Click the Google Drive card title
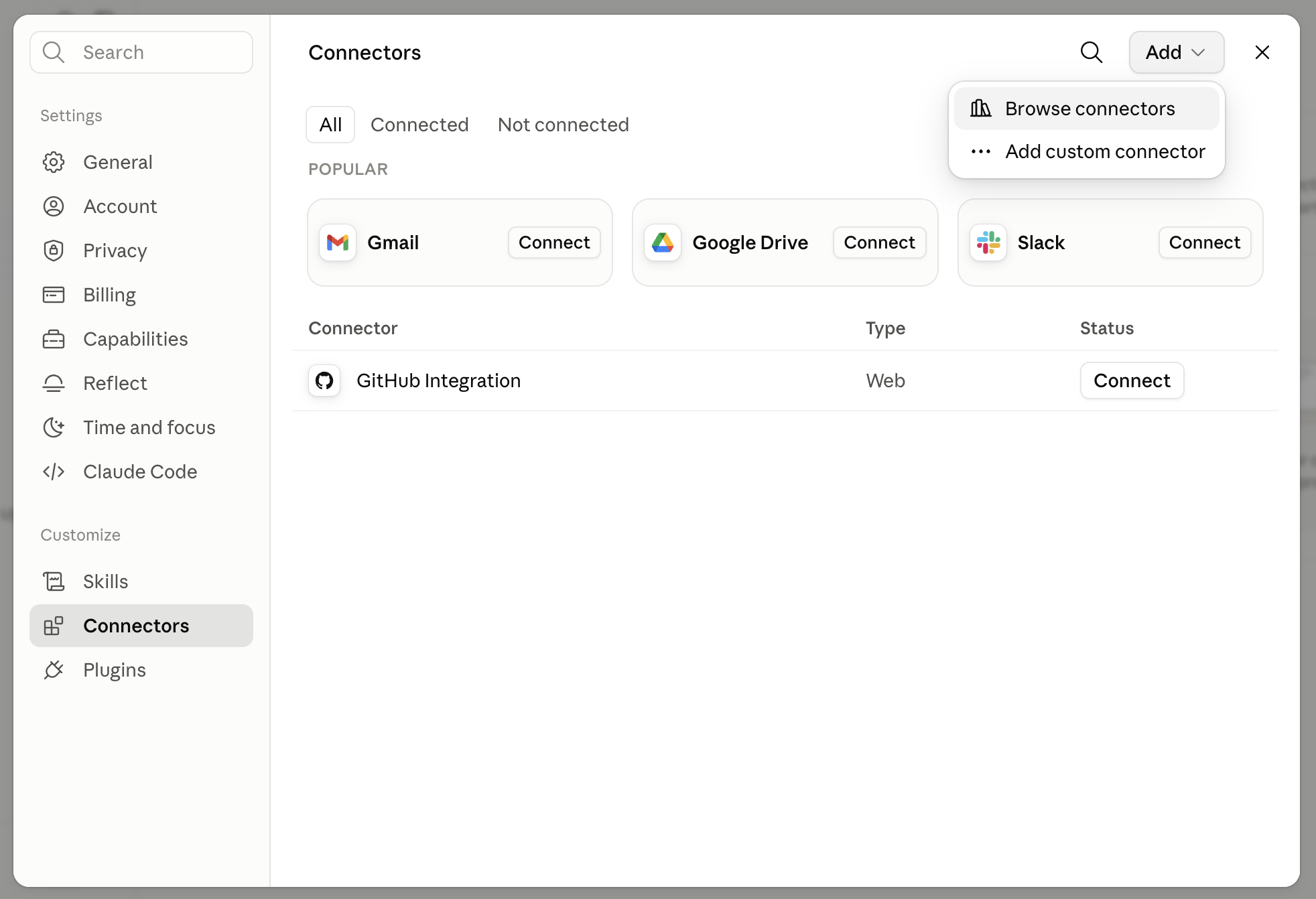 [x=750, y=243]
